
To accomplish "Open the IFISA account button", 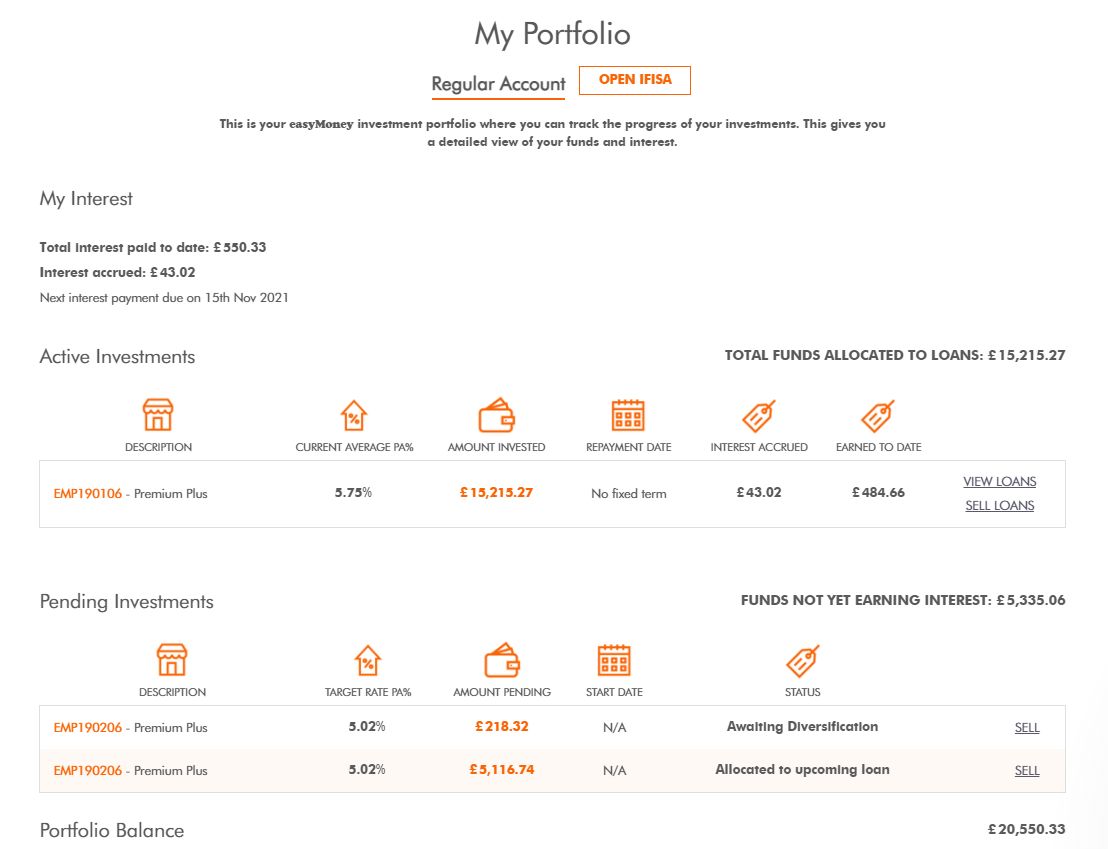I will pos(635,80).
